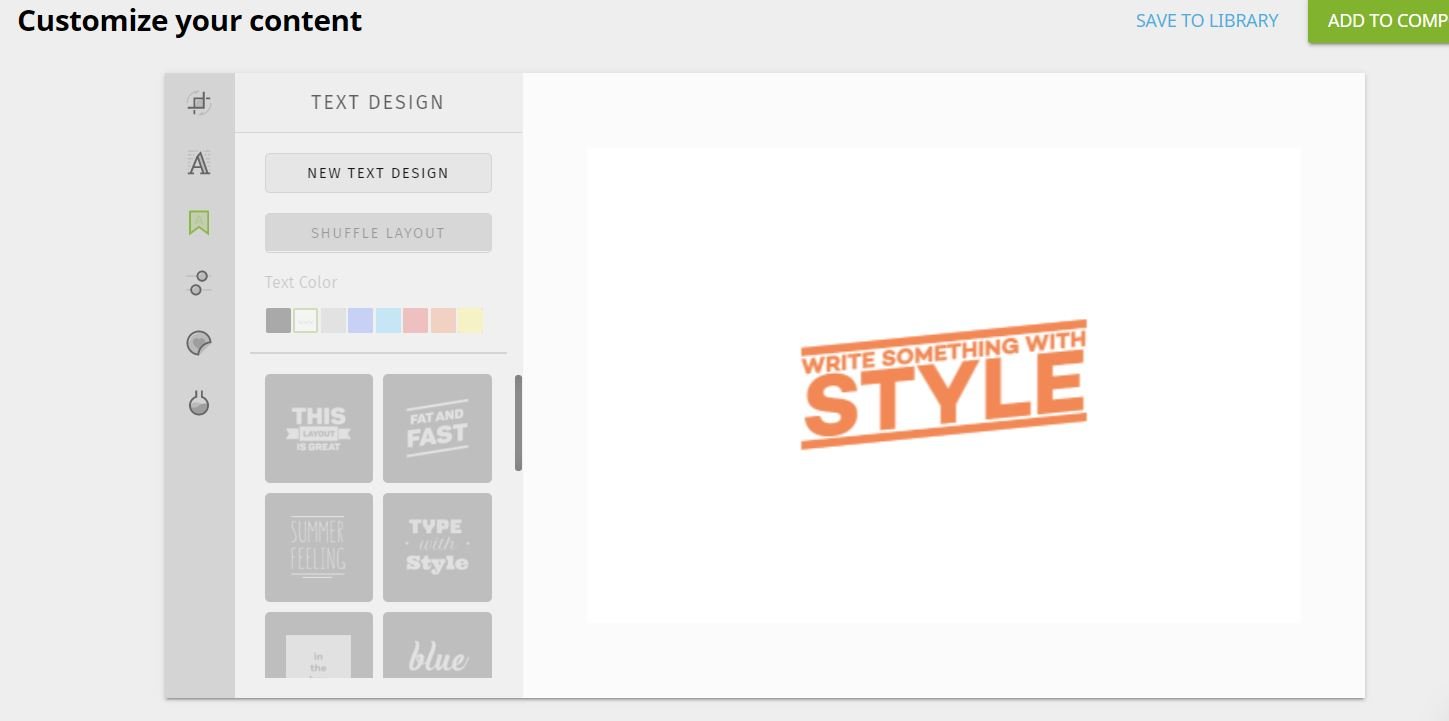The width and height of the screenshot is (1449, 721).
Task: Select the flask-shaped filter icon in sidebar
Action: pyautogui.click(x=199, y=404)
